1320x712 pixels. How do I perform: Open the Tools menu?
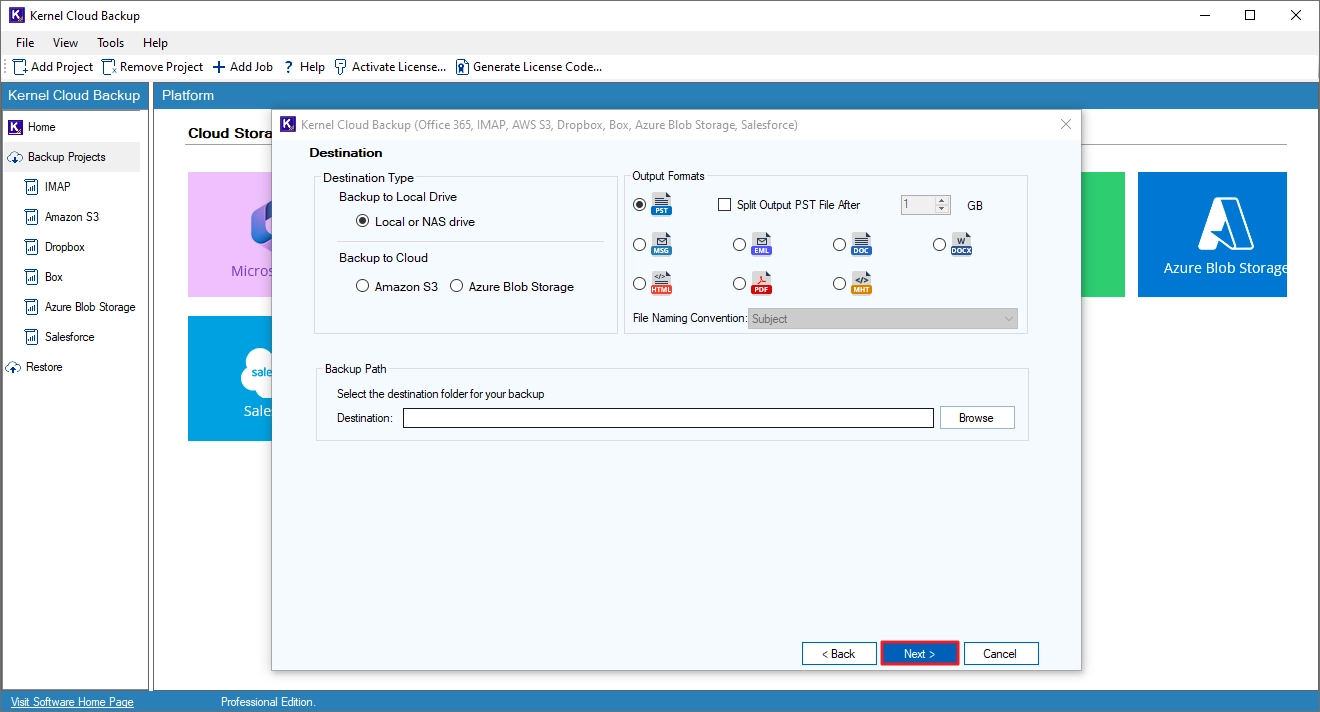point(111,43)
